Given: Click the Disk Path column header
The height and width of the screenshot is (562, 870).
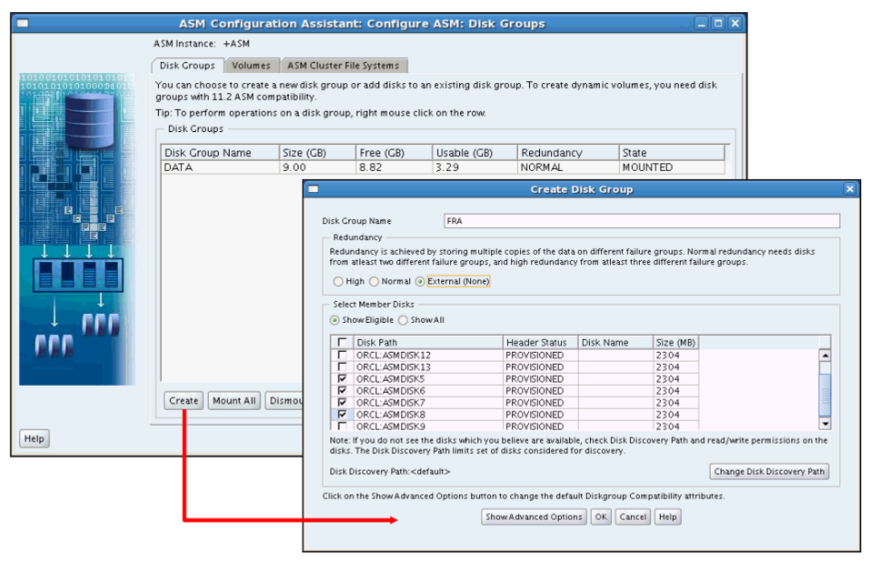Looking at the screenshot, I should (428, 342).
